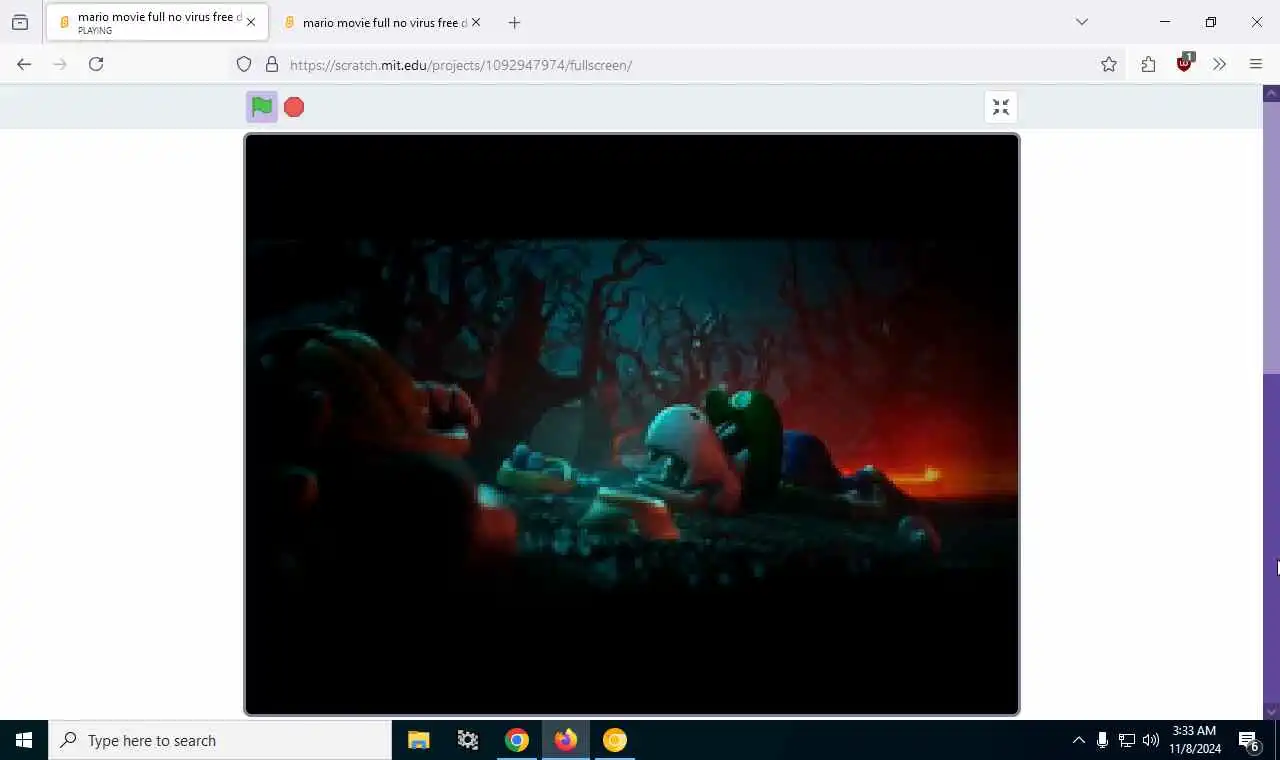Select Firefox in the taskbar
Screen dimensions: 1280x760
pyautogui.click(x=566, y=740)
